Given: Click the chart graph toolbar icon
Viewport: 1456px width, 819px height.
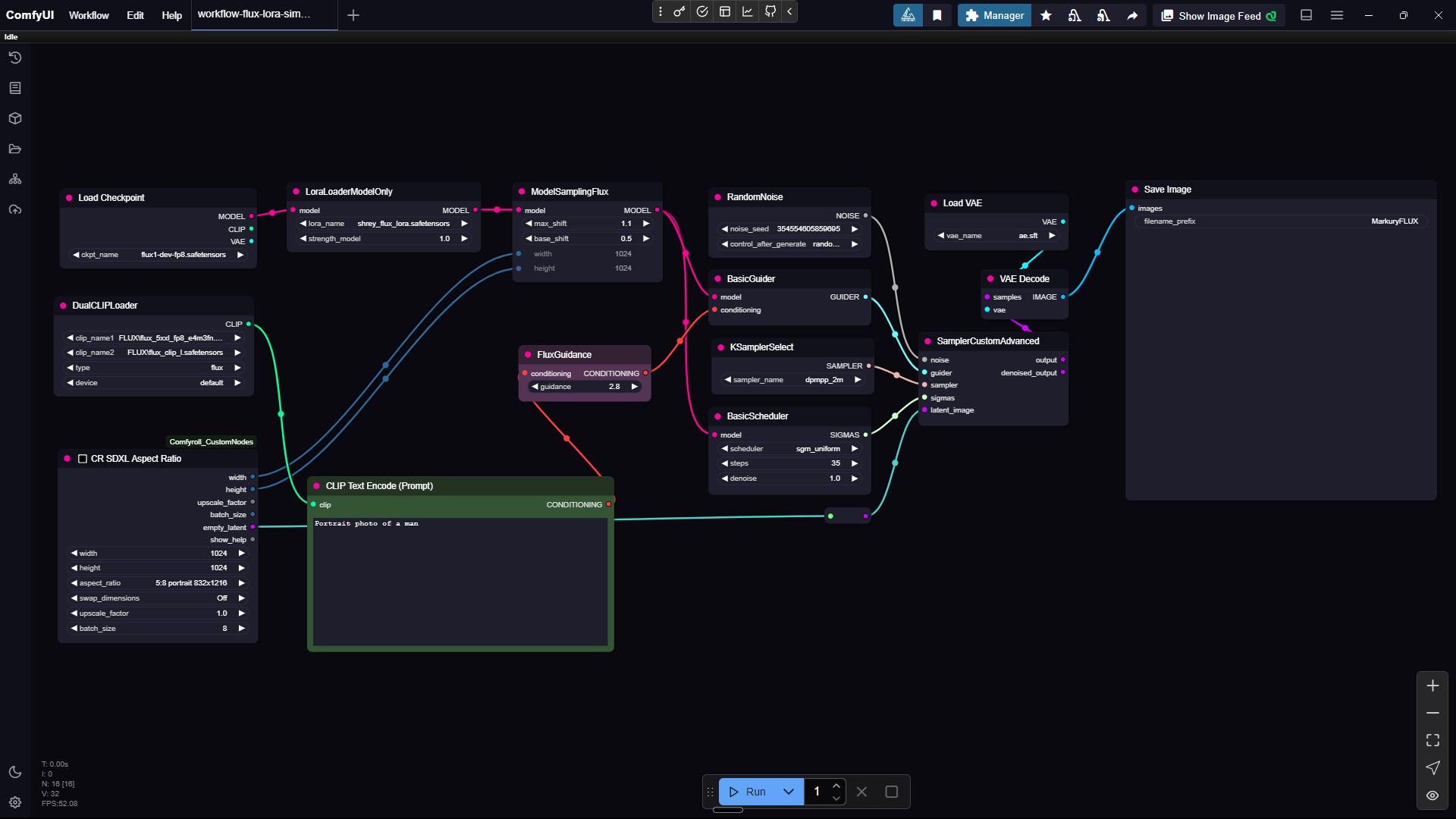Looking at the screenshot, I should tap(748, 11).
